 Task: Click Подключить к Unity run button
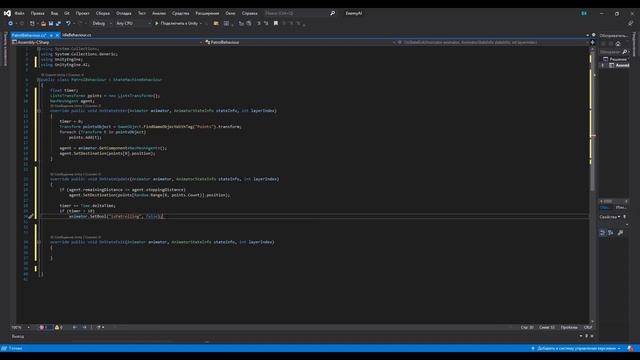(x=176, y=24)
